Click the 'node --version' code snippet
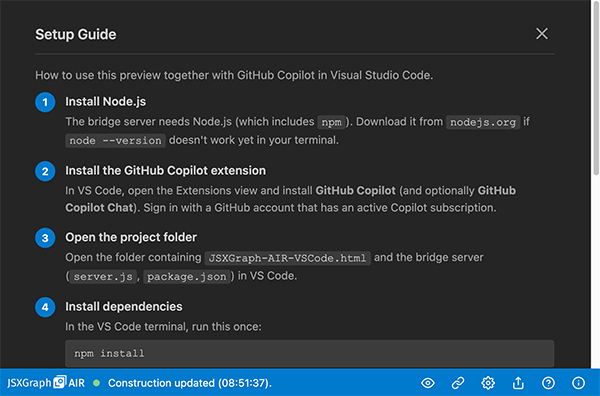This screenshot has width=600, height=396. [x=115, y=140]
